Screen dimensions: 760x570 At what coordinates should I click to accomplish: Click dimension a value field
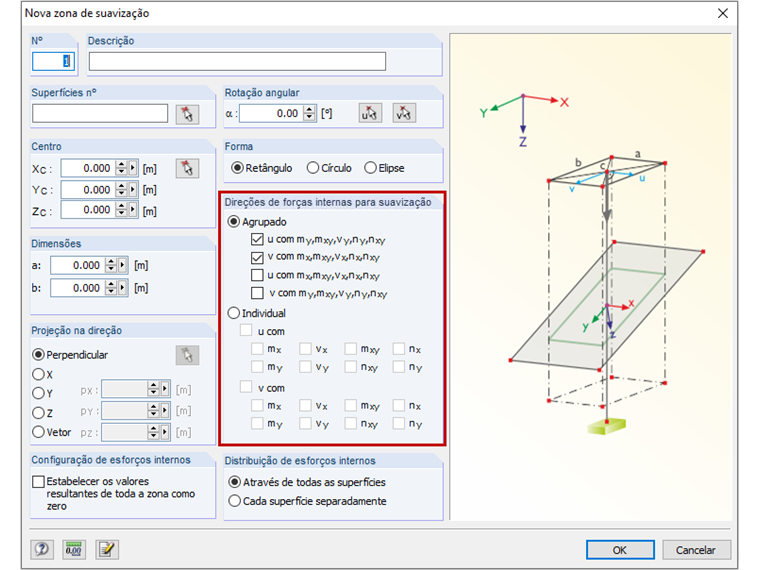coord(79,265)
